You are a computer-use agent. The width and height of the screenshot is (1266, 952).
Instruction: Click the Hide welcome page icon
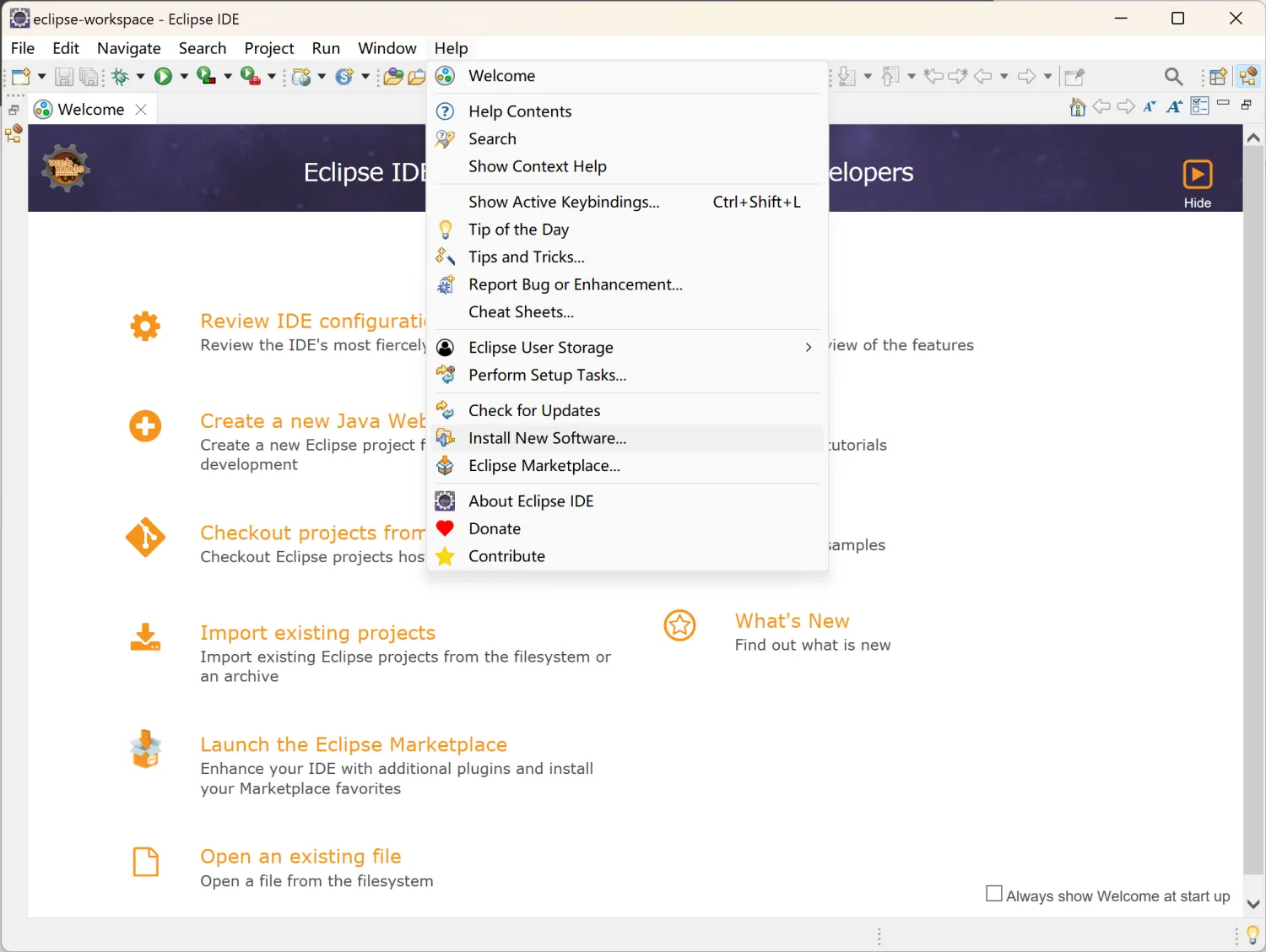point(1197,175)
